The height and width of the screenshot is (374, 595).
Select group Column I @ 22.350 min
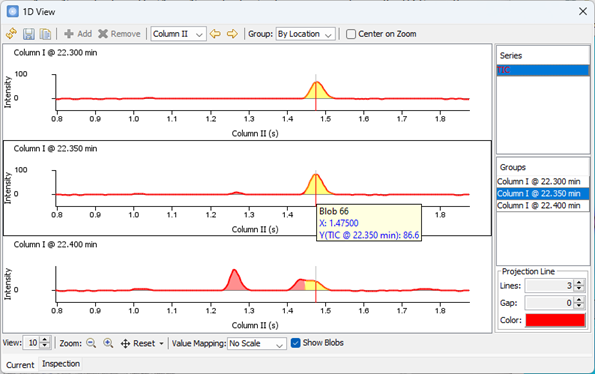(x=543, y=193)
